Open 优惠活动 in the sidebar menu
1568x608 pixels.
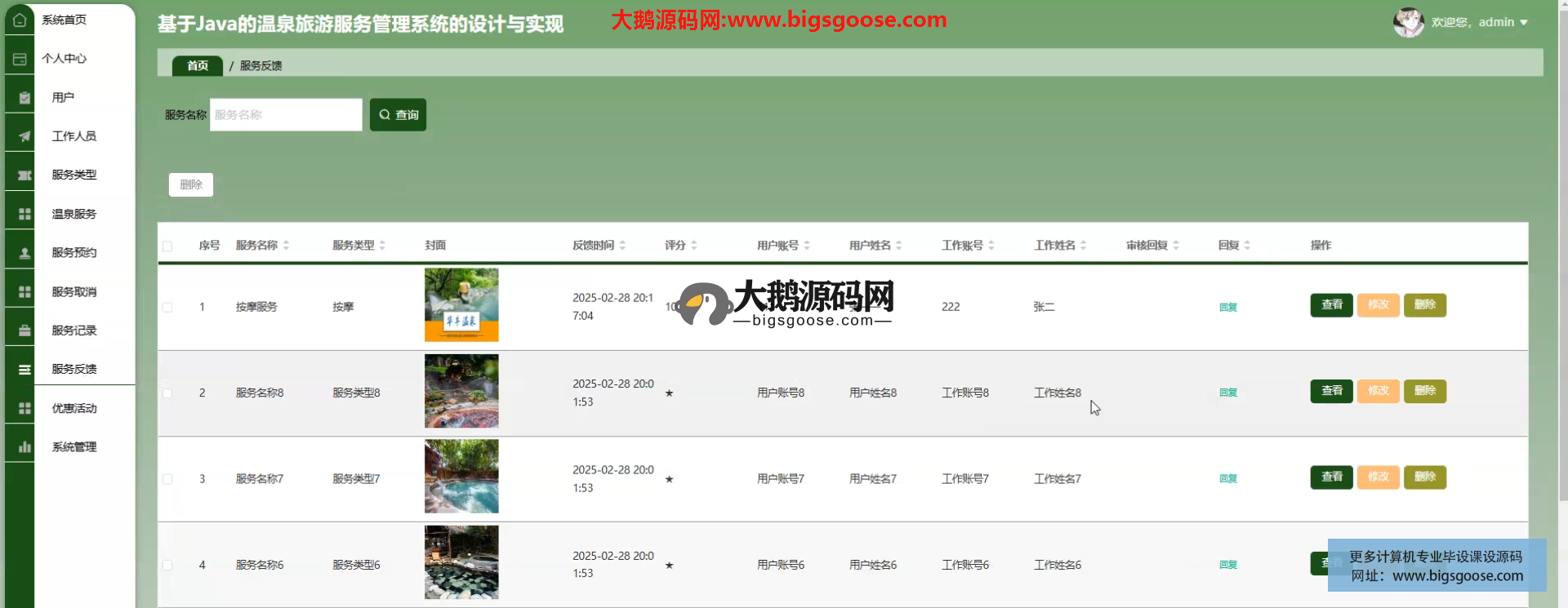click(x=74, y=408)
